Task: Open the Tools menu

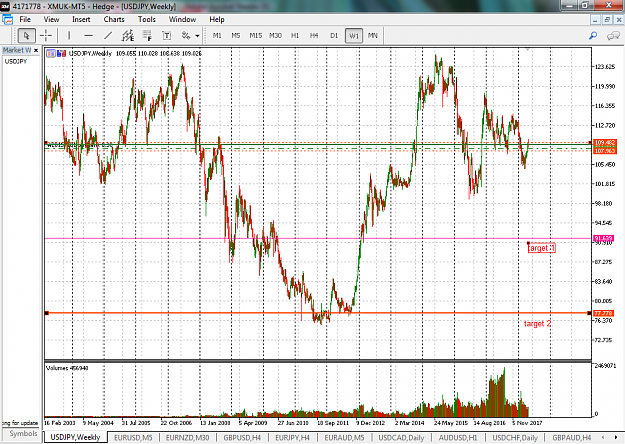Action: [147, 19]
